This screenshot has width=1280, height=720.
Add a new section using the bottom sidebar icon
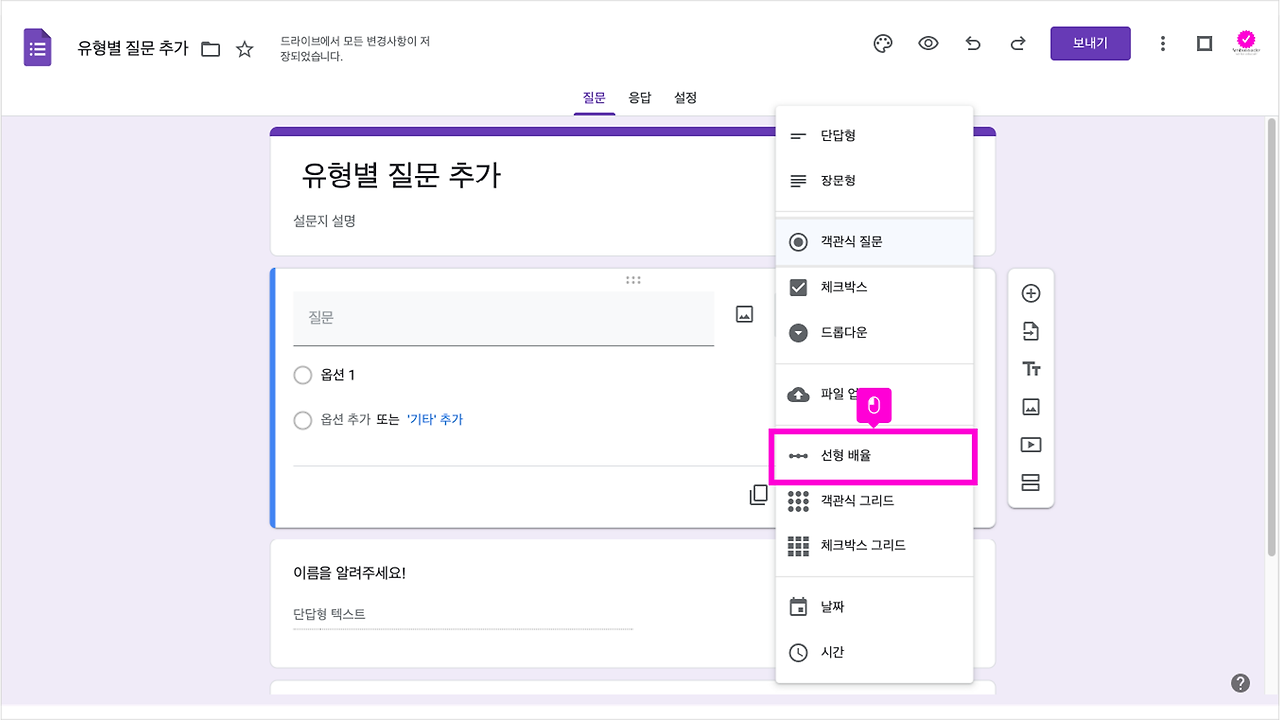pos(1030,482)
